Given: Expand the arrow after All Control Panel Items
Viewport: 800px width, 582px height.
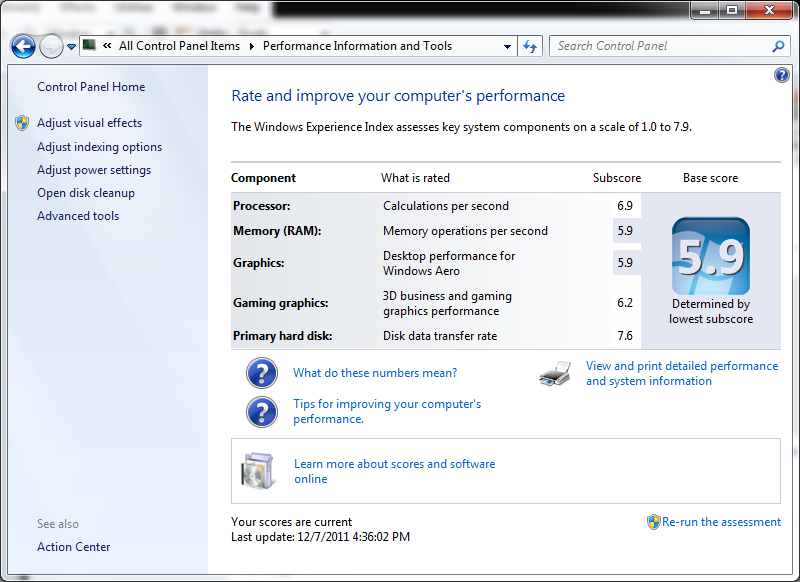Looking at the screenshot, I should 252,46.
